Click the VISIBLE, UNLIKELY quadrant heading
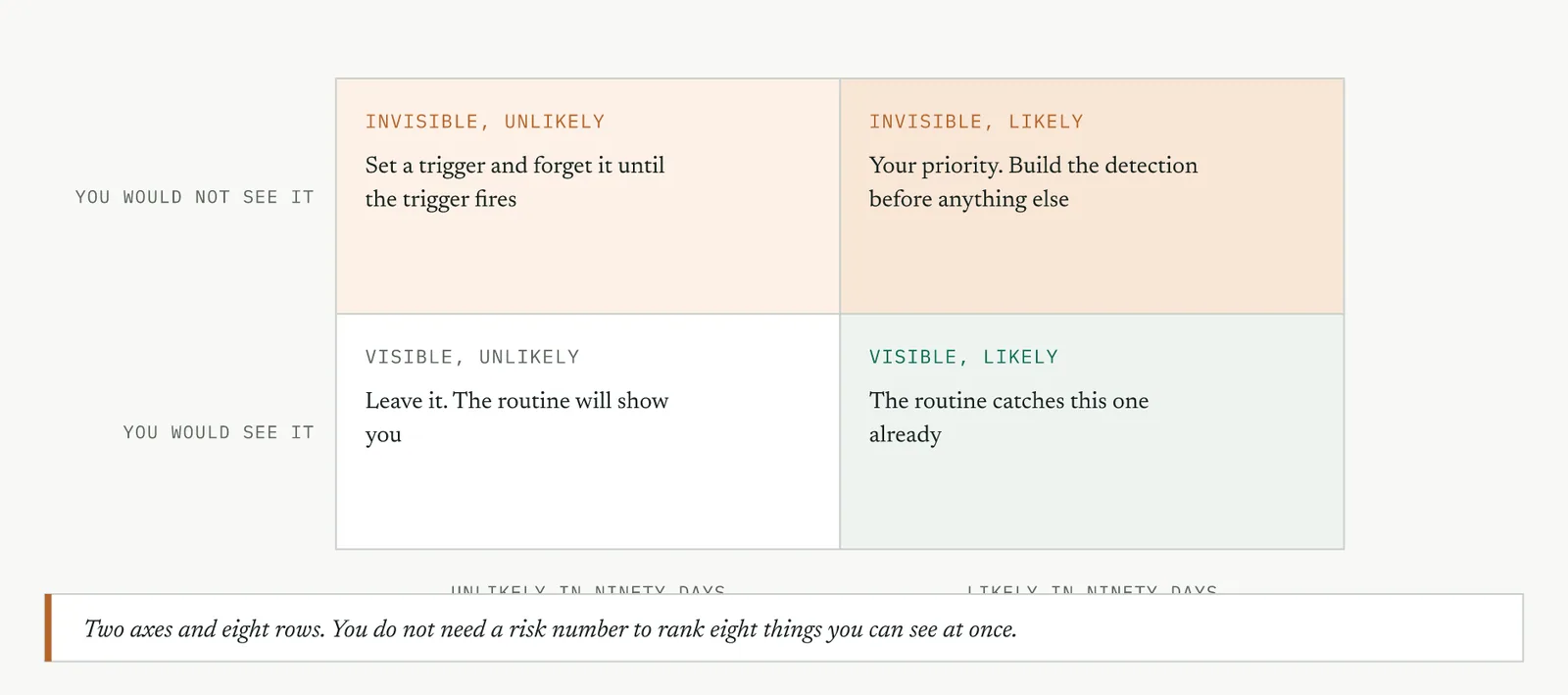Screen dimensions: 1568x695 [472, 357]
